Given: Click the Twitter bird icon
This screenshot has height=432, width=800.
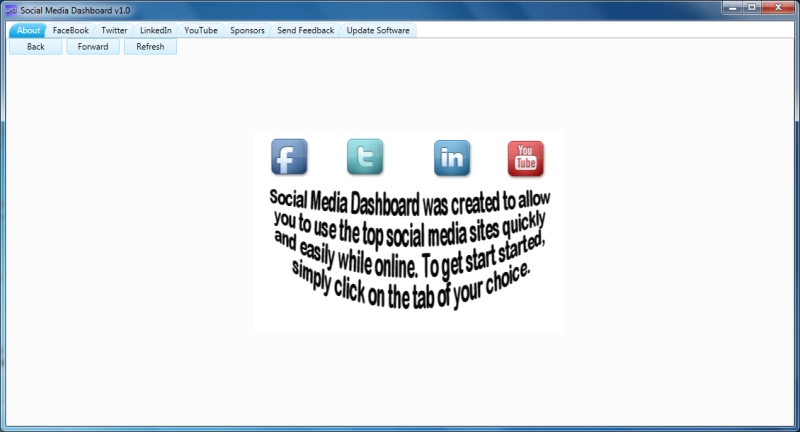Looking at the screenshot, I should click(365, 157).
